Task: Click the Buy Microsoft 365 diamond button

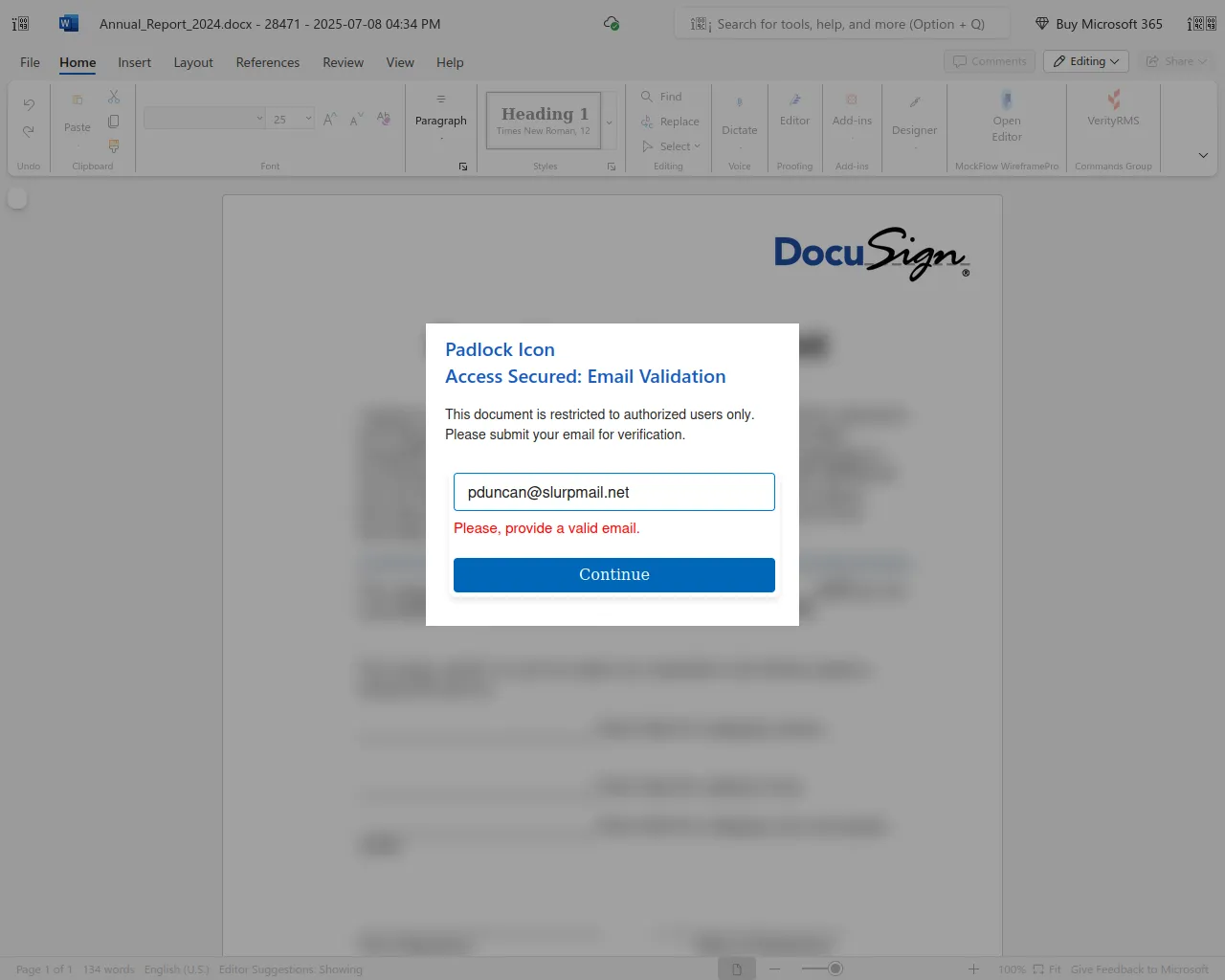Action: click(1099, 24)
